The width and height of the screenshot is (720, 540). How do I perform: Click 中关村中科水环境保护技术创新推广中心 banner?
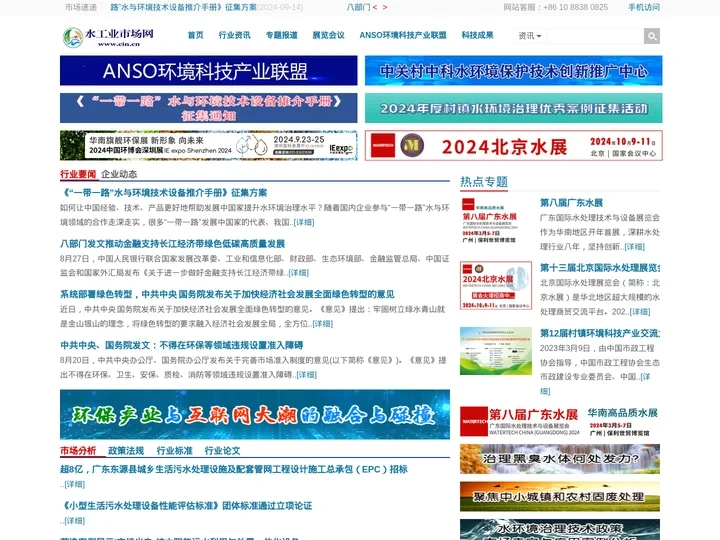[x=513, y=71]
